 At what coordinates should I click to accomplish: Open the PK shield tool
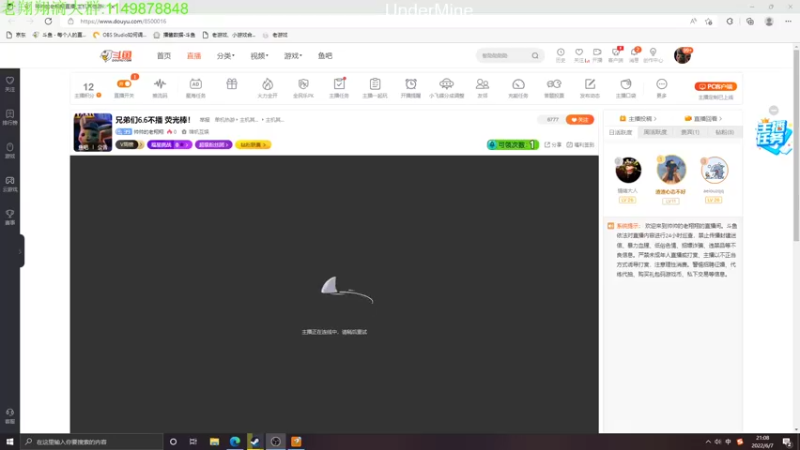pyautogui.click(x=303, y=87)
